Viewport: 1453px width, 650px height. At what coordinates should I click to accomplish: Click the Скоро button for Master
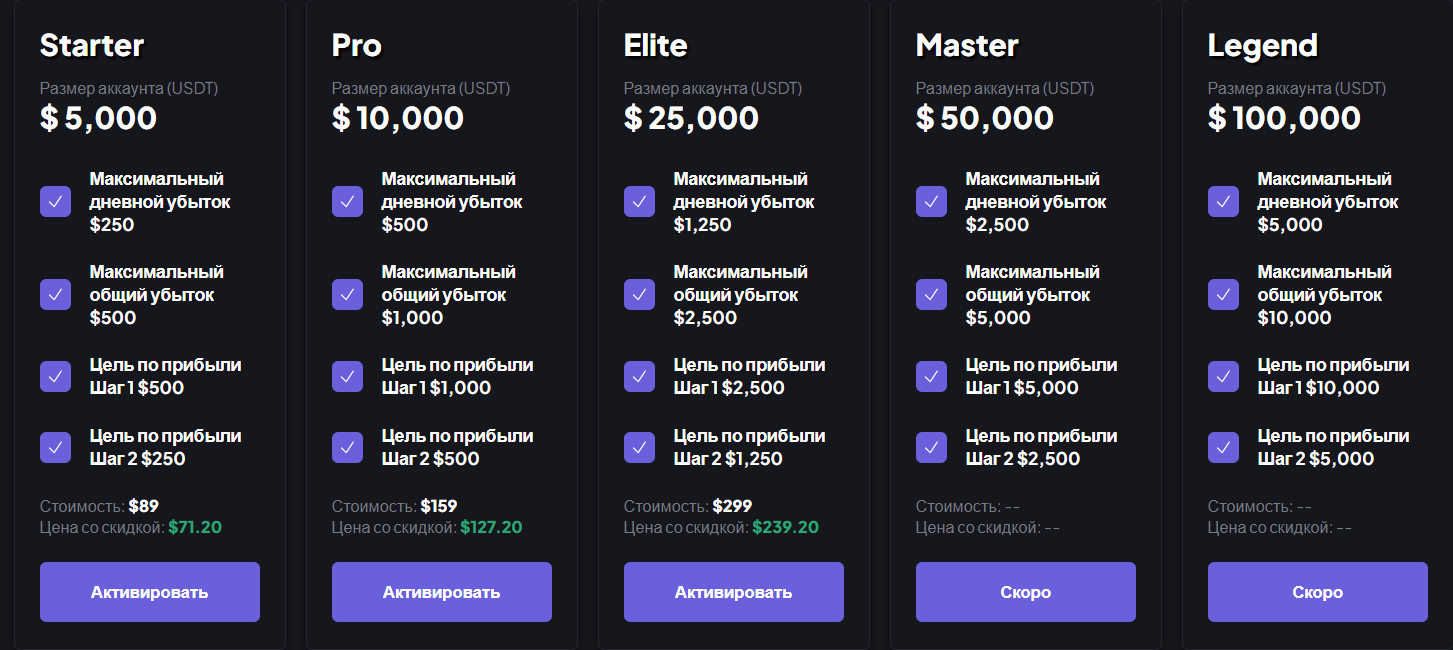pyautogui.click(x=1025, y=592)
